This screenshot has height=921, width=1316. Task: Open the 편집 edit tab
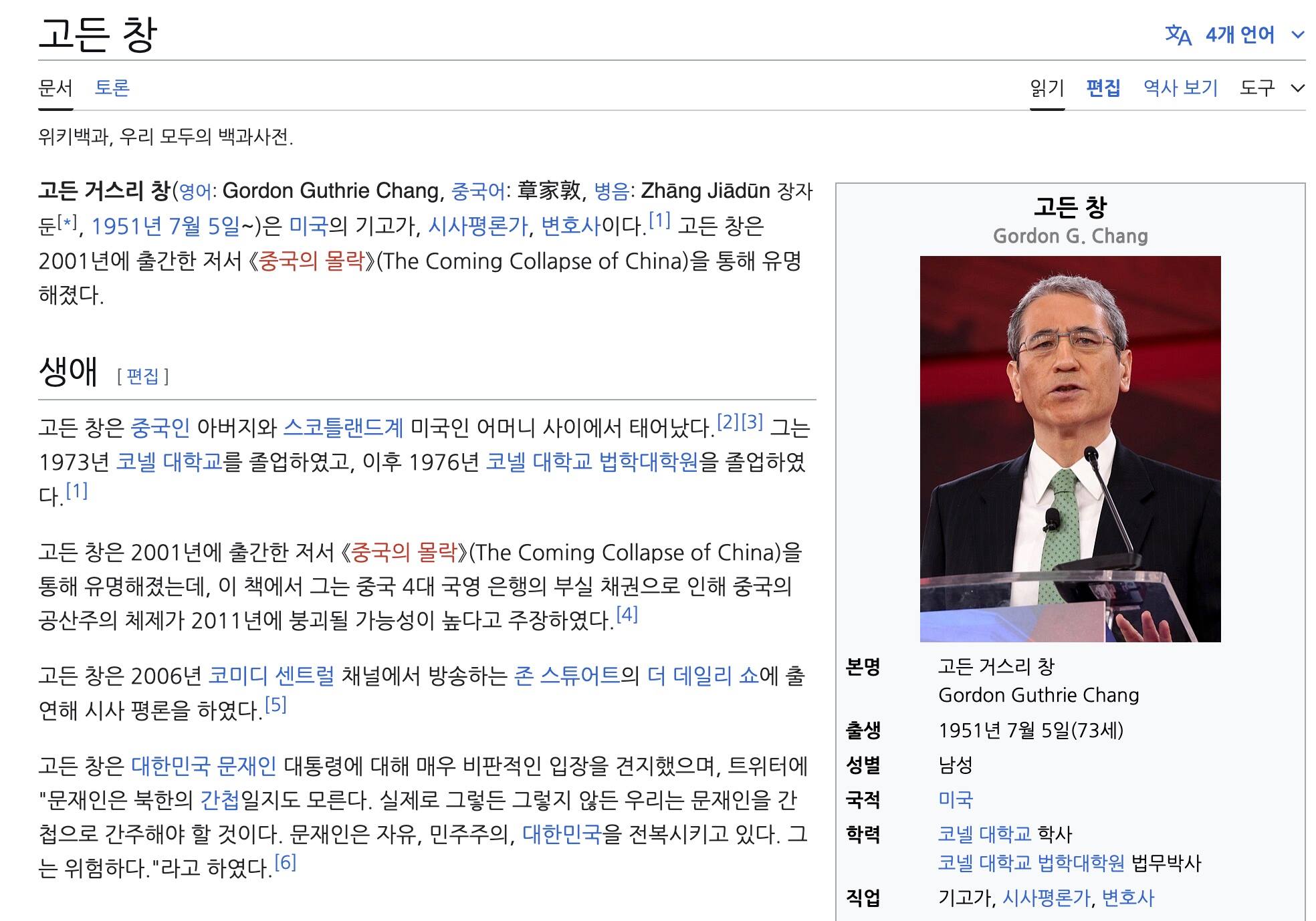(1103, 88)
